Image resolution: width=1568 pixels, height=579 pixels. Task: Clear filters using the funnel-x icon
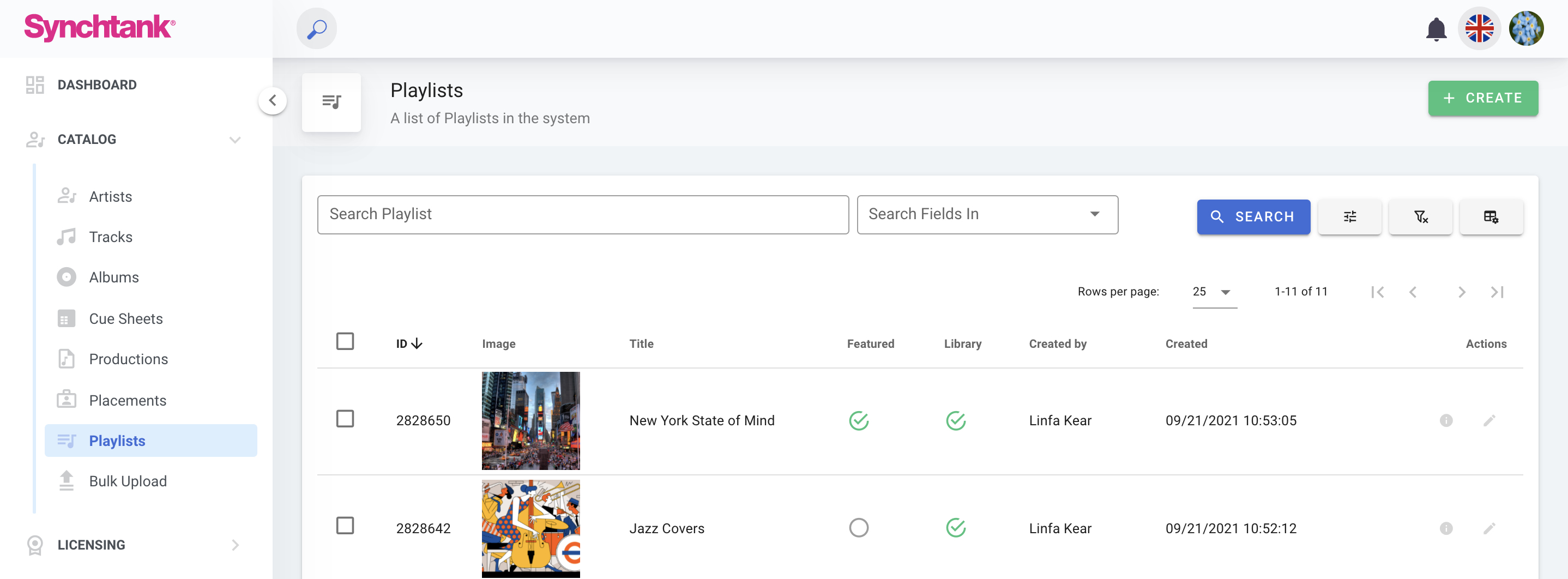(x=1420, y=217)
